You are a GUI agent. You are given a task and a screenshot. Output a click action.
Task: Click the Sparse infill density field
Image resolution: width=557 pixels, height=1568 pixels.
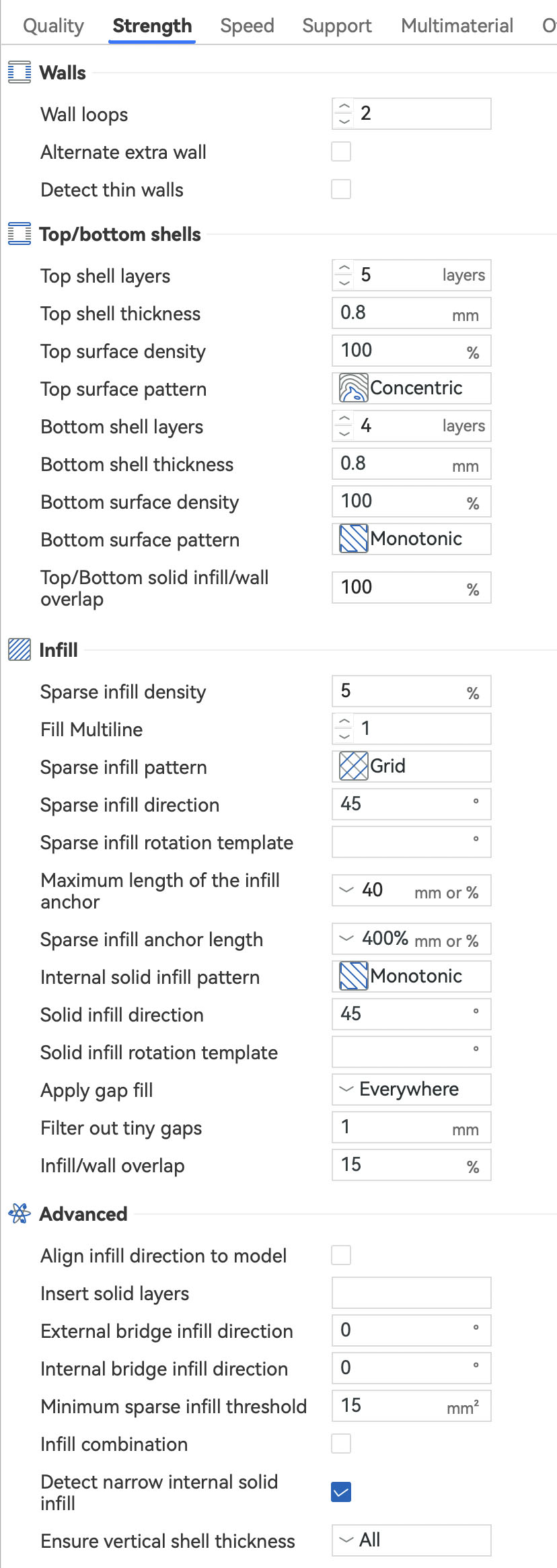click(x=401, y=691)
